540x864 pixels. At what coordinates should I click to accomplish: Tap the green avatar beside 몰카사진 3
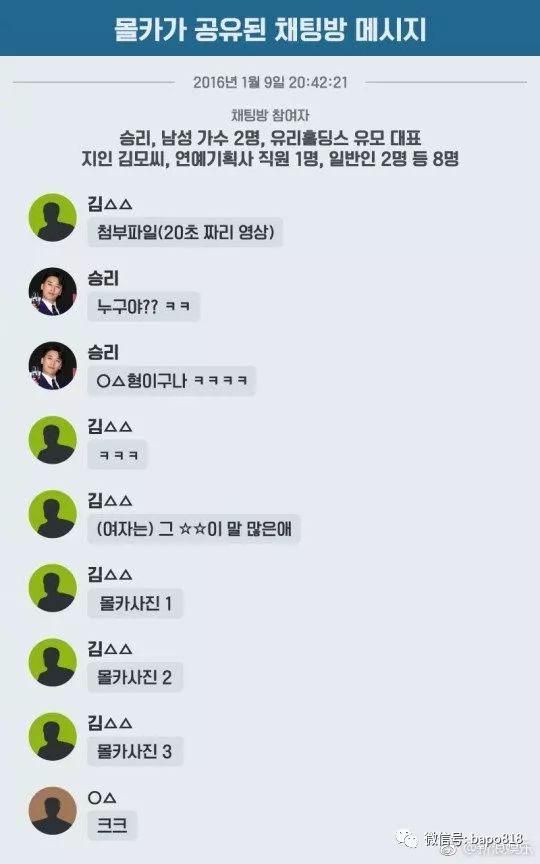[52, 736]
